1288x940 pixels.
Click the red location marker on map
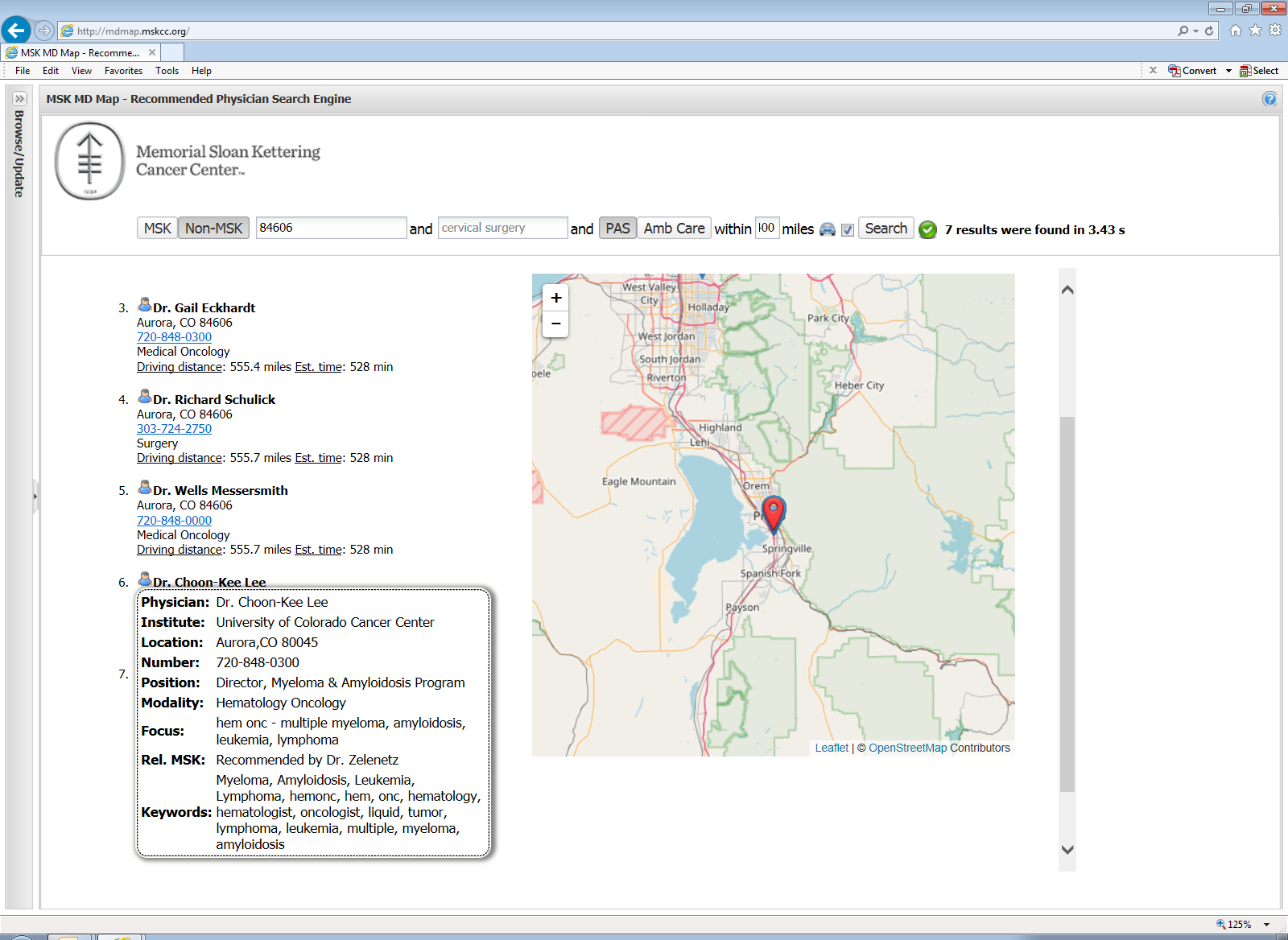[x=774, y=513]
